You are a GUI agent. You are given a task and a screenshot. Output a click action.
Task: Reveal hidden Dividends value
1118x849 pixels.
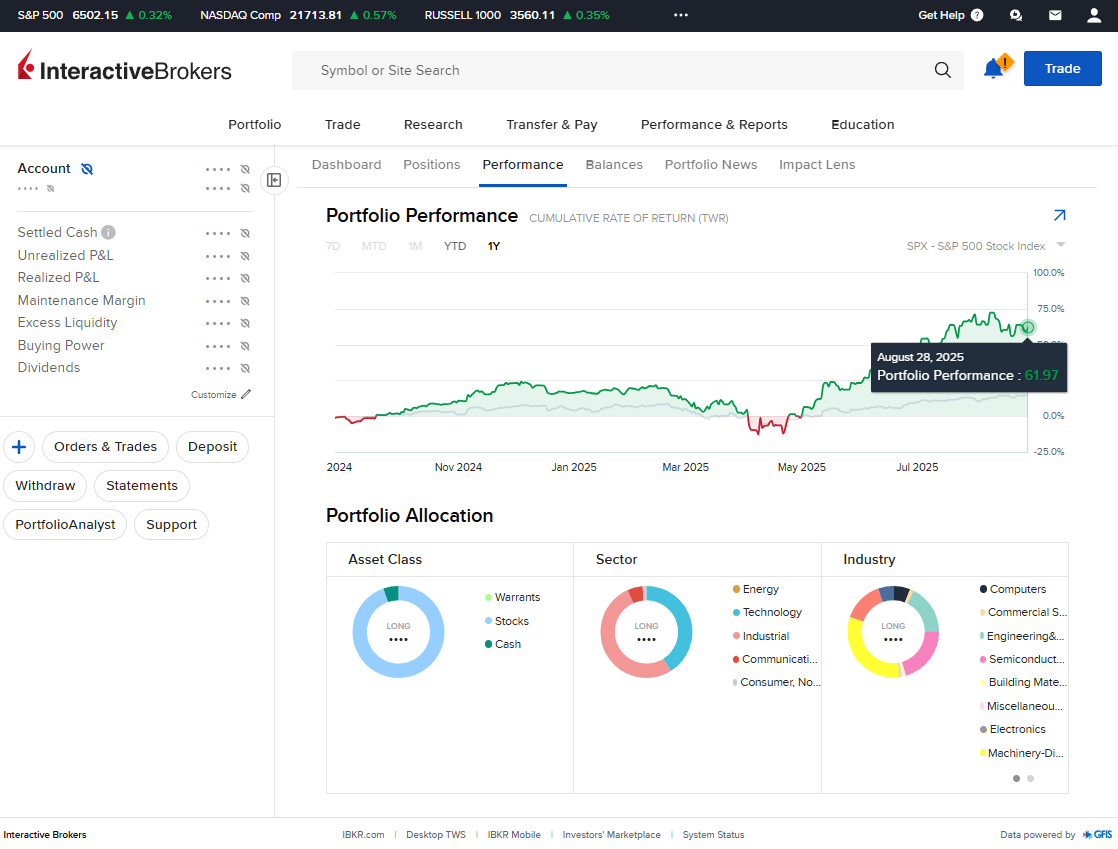coord(245,368)
